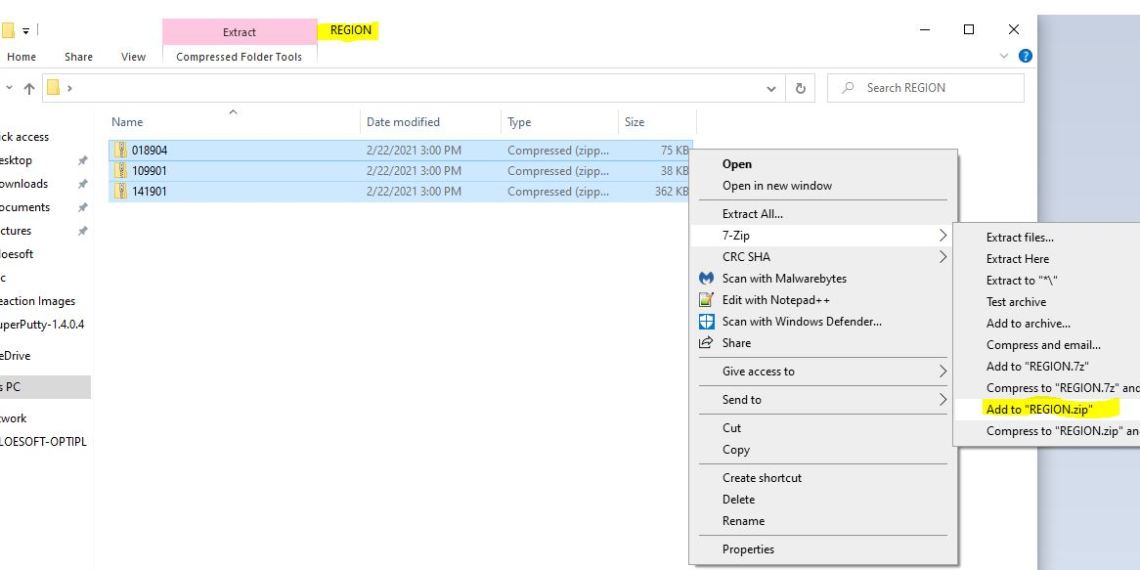This screenshot has width=1140, height=570.
Task: Switch to the View ribbon tab
Action: (133, 57)
